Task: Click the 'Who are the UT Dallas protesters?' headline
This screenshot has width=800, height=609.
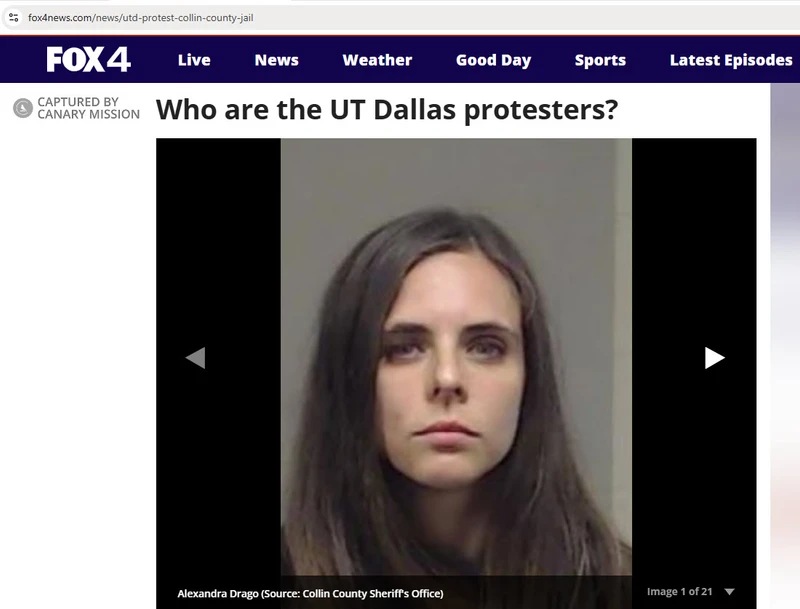Action: pos(387,110)
